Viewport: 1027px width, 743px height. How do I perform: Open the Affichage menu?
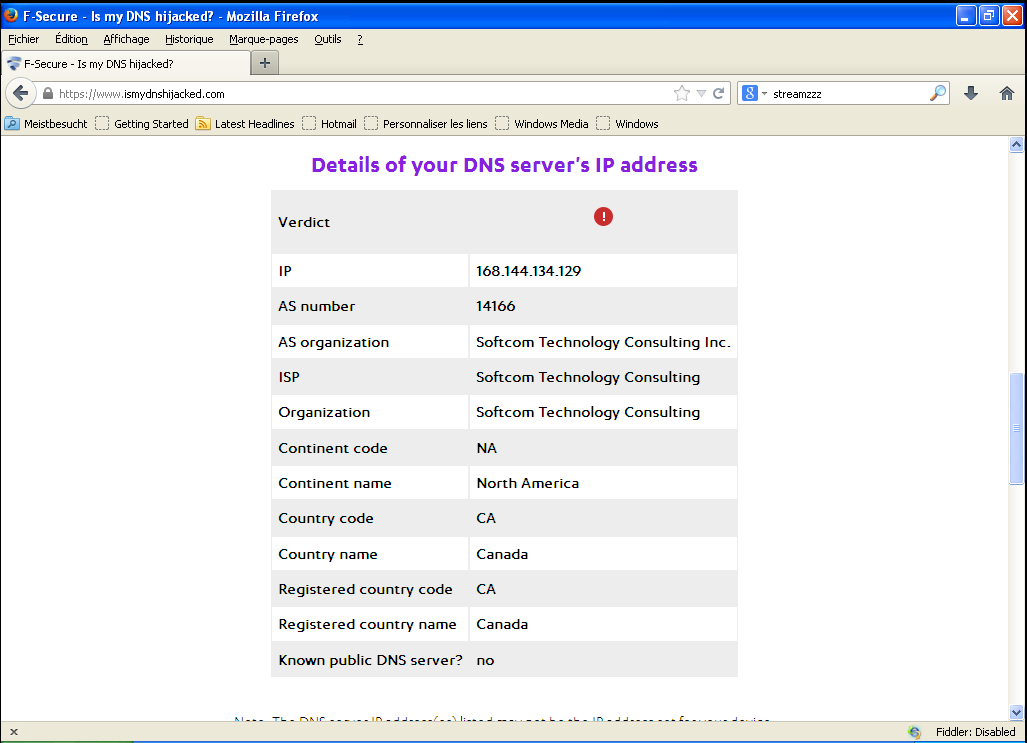[x=126, y=39]
